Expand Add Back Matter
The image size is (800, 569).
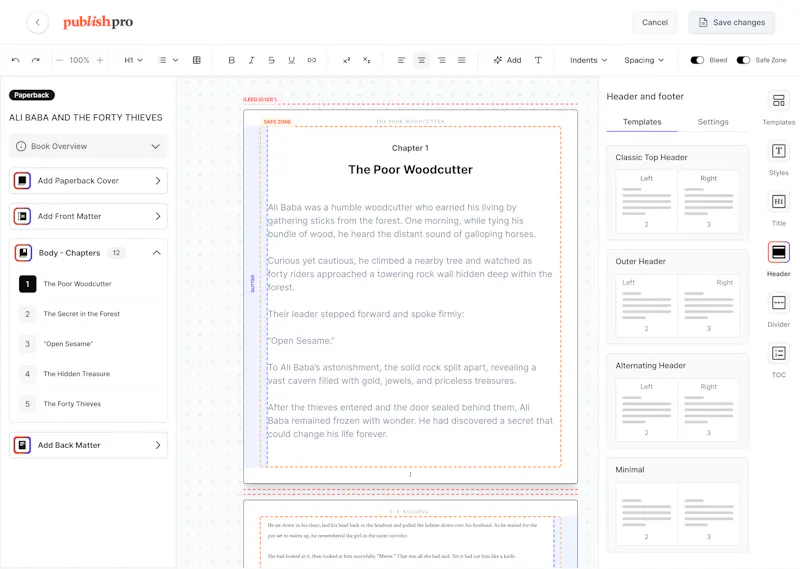[88, 445]
